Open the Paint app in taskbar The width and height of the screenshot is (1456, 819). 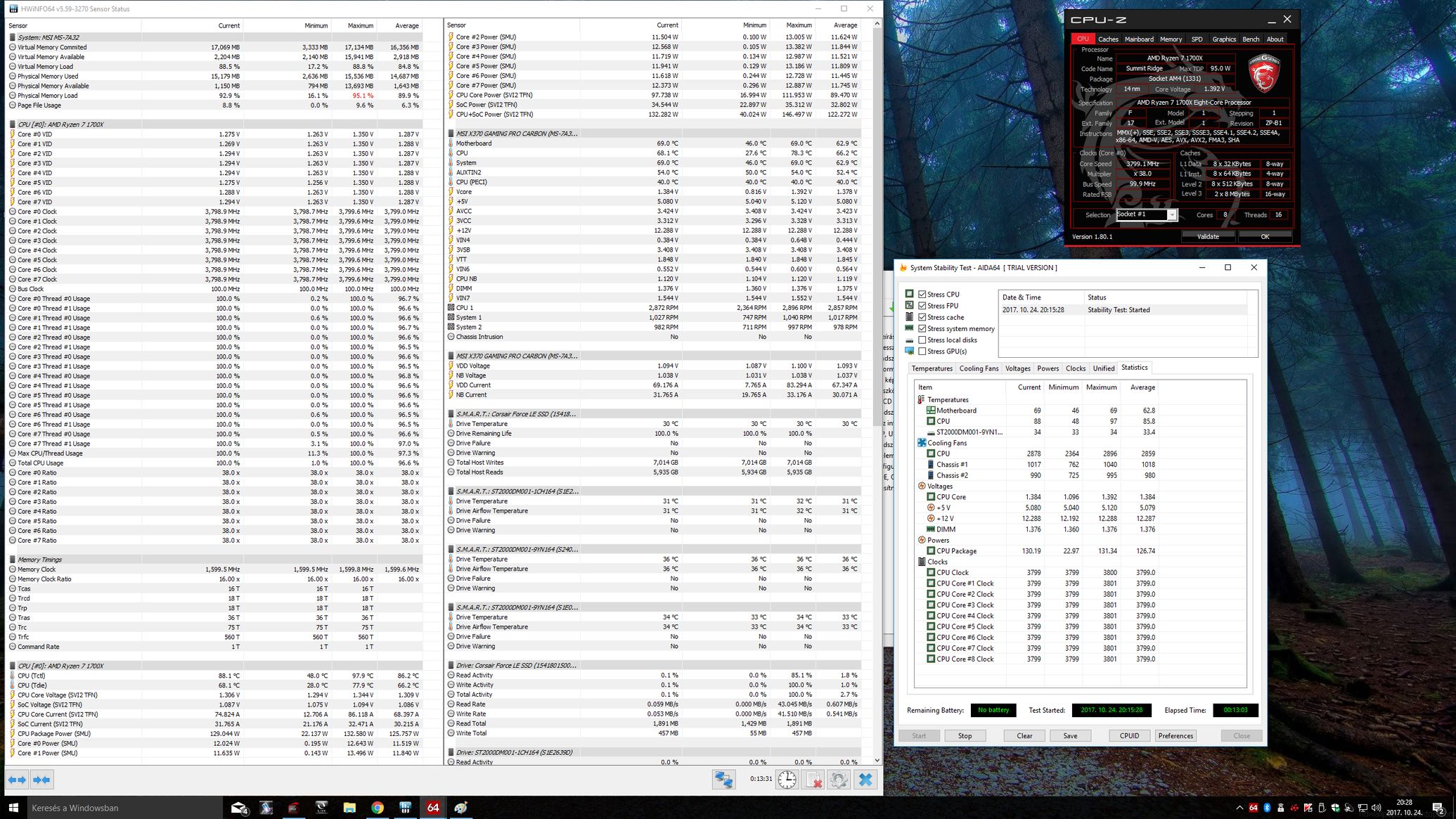[460, 808]
